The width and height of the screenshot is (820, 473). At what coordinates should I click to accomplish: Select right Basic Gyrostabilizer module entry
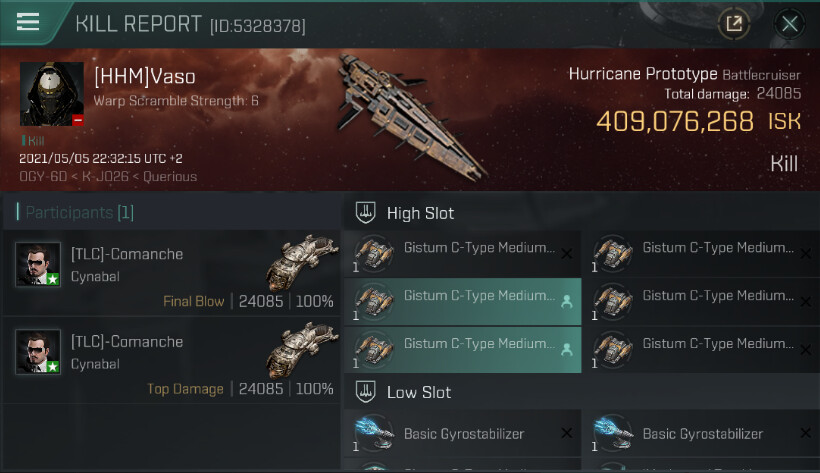701,433
